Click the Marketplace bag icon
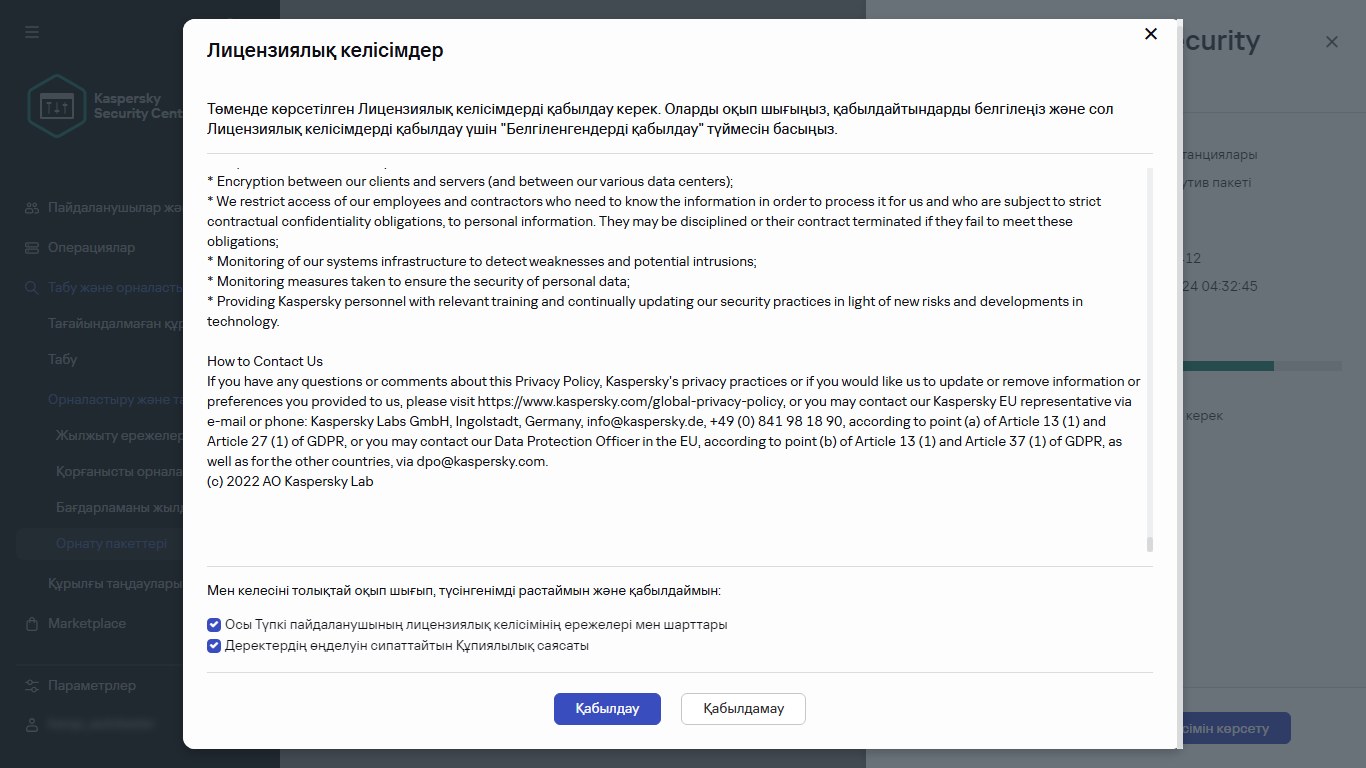1366x768 pixels. 32,624
